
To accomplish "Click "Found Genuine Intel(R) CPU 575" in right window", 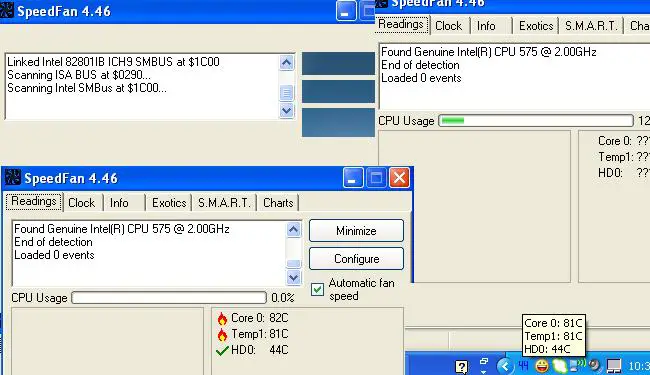I will point(488,52).
